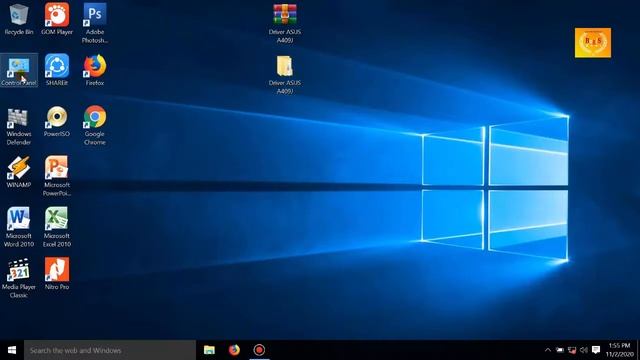The image size is (640, 360).
Task: Select the Windows Defender shortcut
Action: coord(19,127)
